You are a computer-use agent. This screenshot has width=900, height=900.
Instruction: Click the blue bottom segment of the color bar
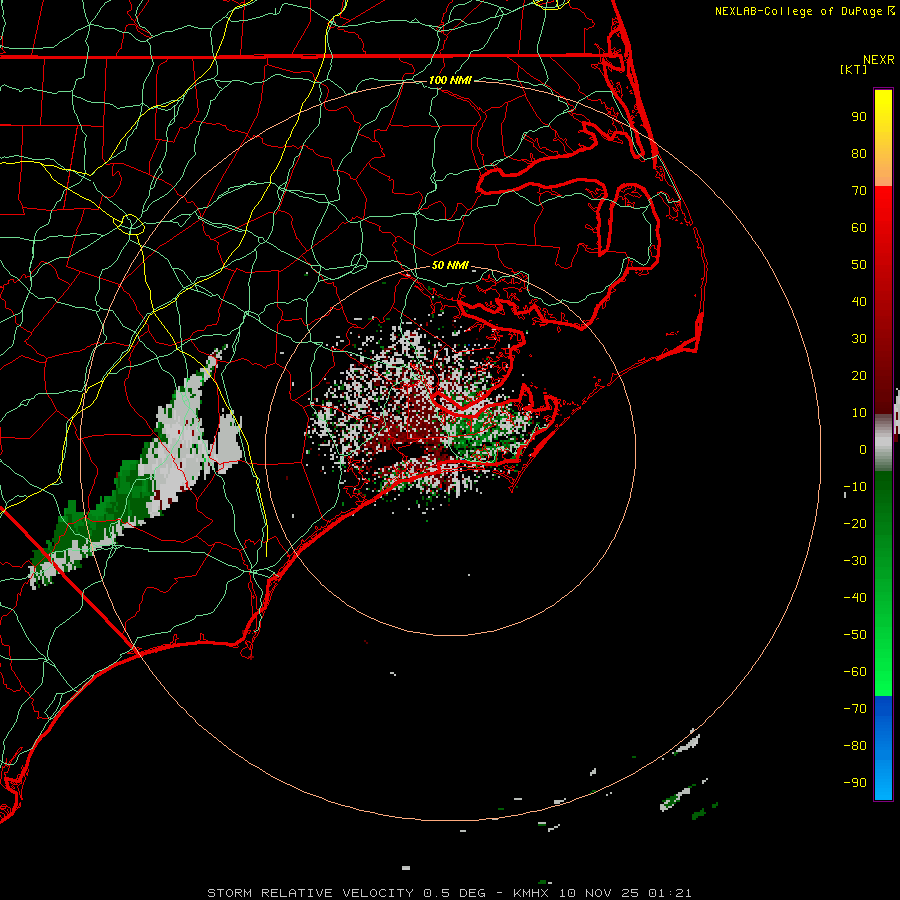[x=883, y=748]
